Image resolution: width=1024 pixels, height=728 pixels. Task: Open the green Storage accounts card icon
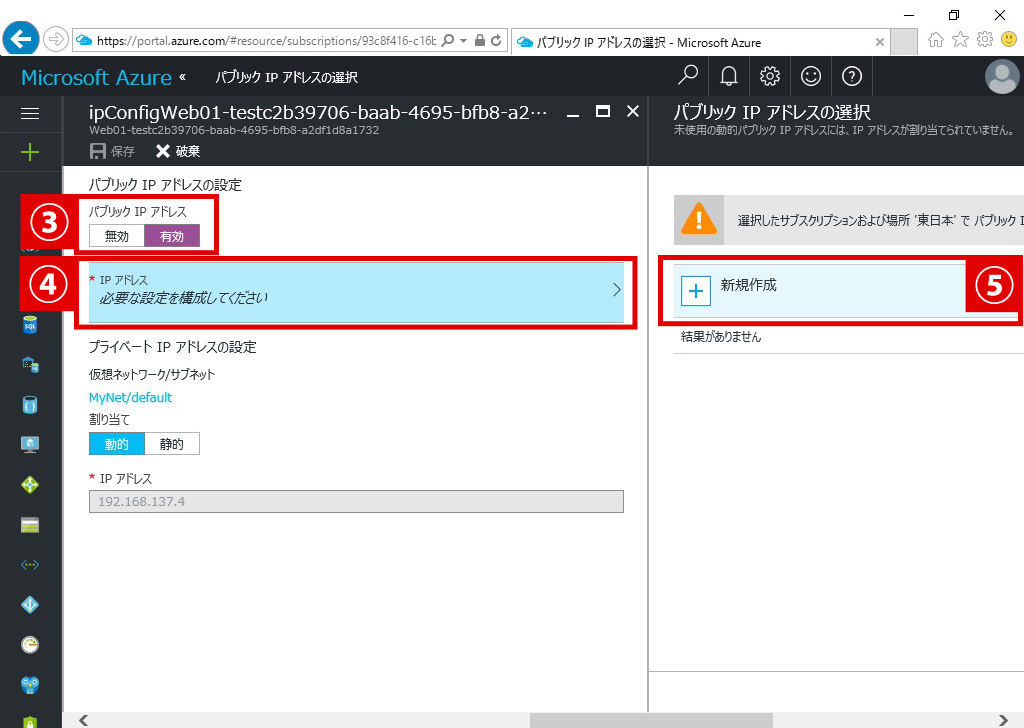point(30,525)
